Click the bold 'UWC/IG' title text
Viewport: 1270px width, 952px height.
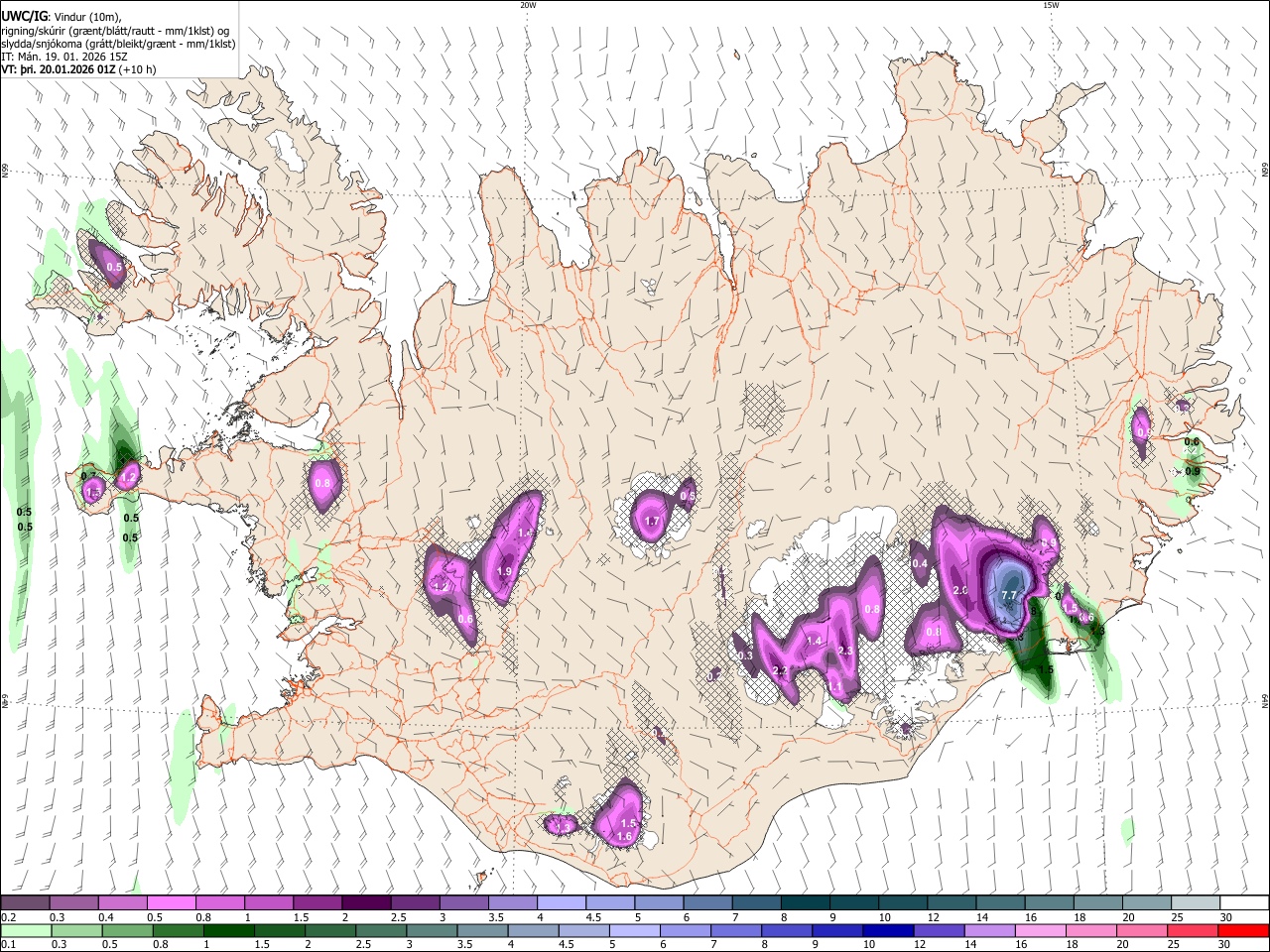[x=24, y=16]
